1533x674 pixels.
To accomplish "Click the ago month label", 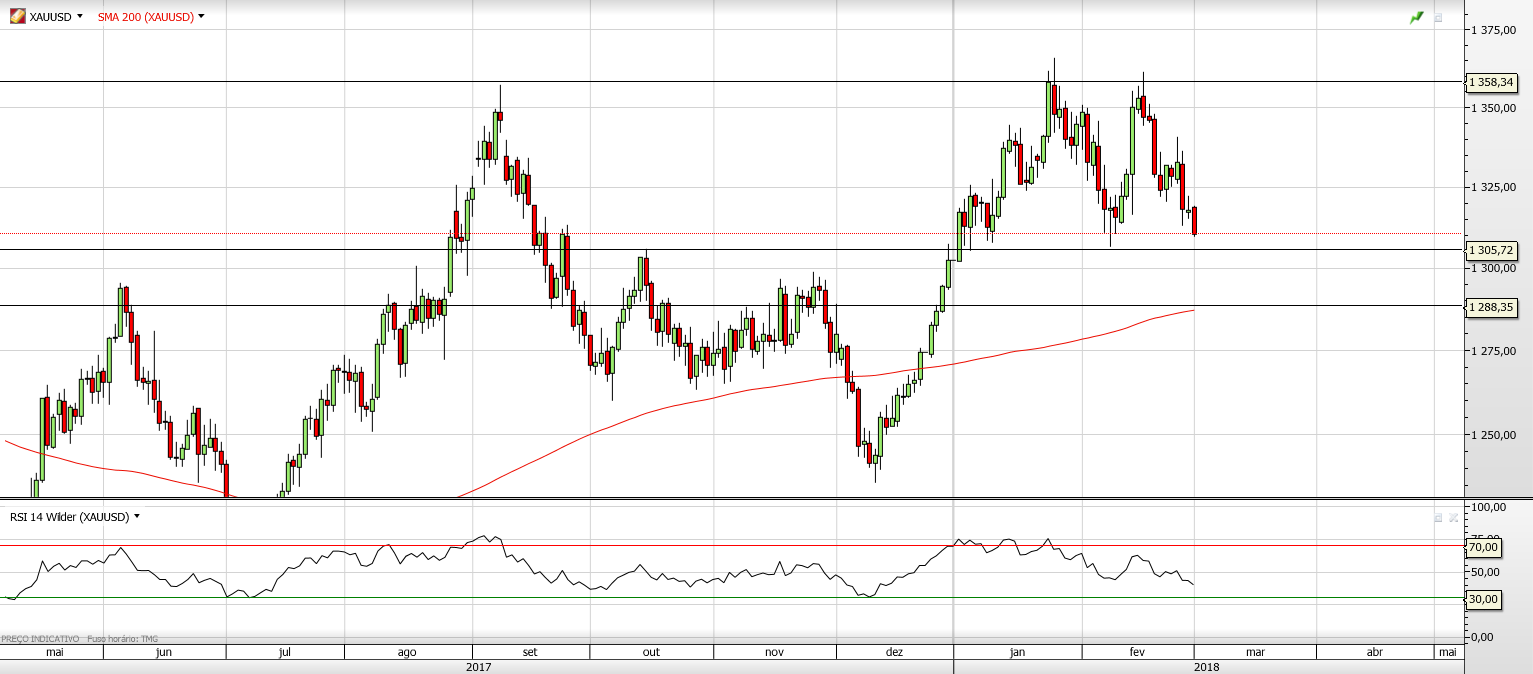I will coord(407,652).
